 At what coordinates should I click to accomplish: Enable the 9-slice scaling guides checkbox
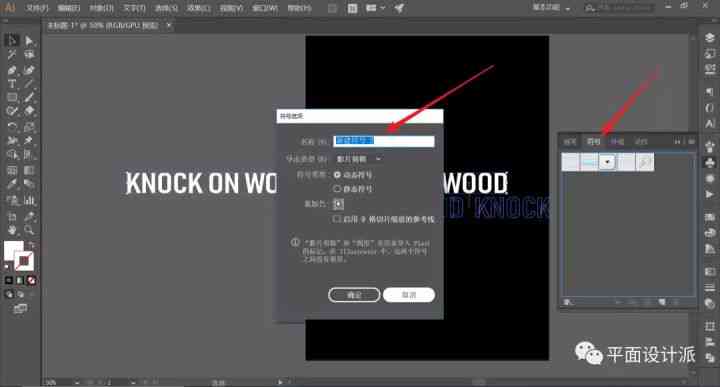click(x=337, y=219)
